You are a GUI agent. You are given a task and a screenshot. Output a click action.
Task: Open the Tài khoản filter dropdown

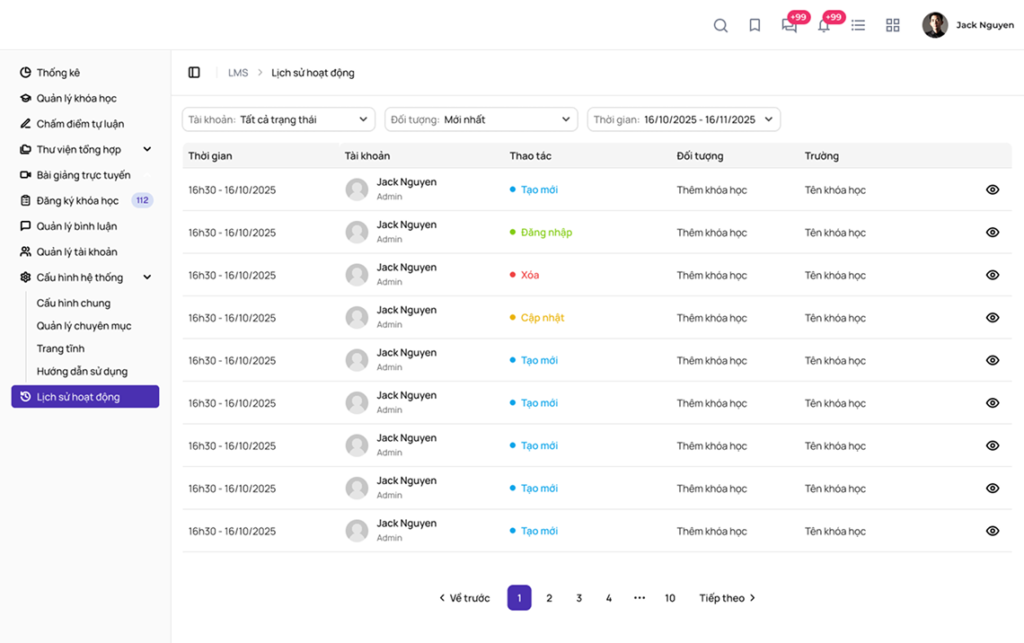[x=278, y=120]
